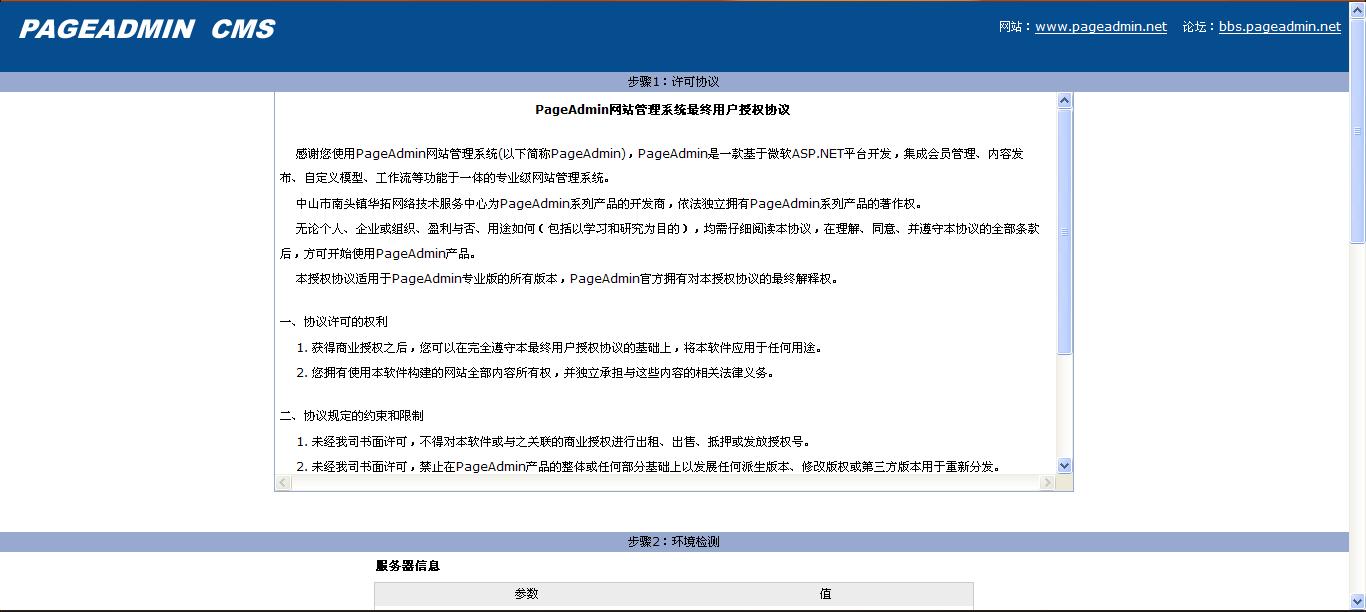Open the bbs.pageadmin.net forum link
This screenshot has height=612, width=1366.
[1279, 27]
